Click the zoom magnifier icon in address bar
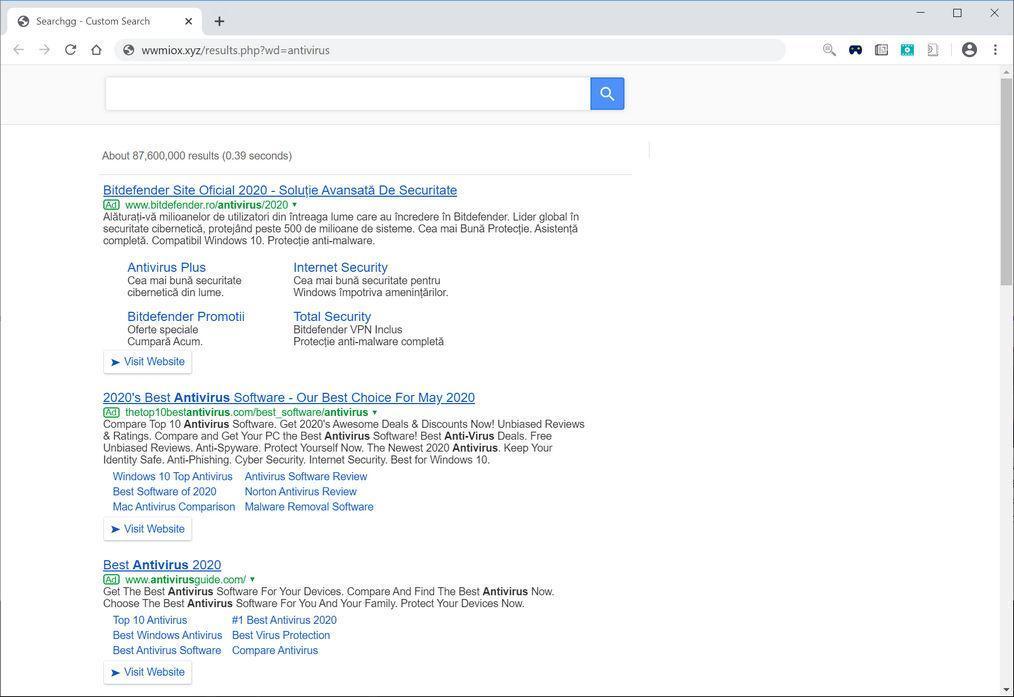 click(829, 50)
